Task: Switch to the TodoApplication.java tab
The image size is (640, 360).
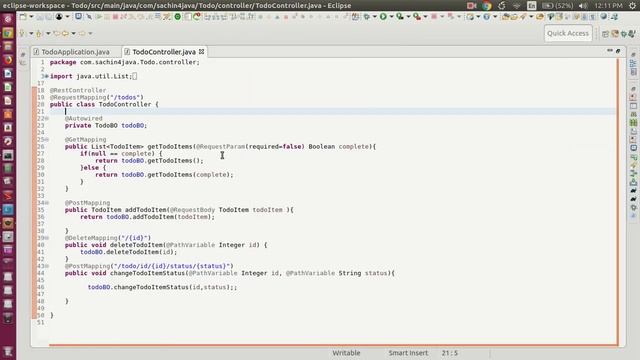Action: point(76,52)
